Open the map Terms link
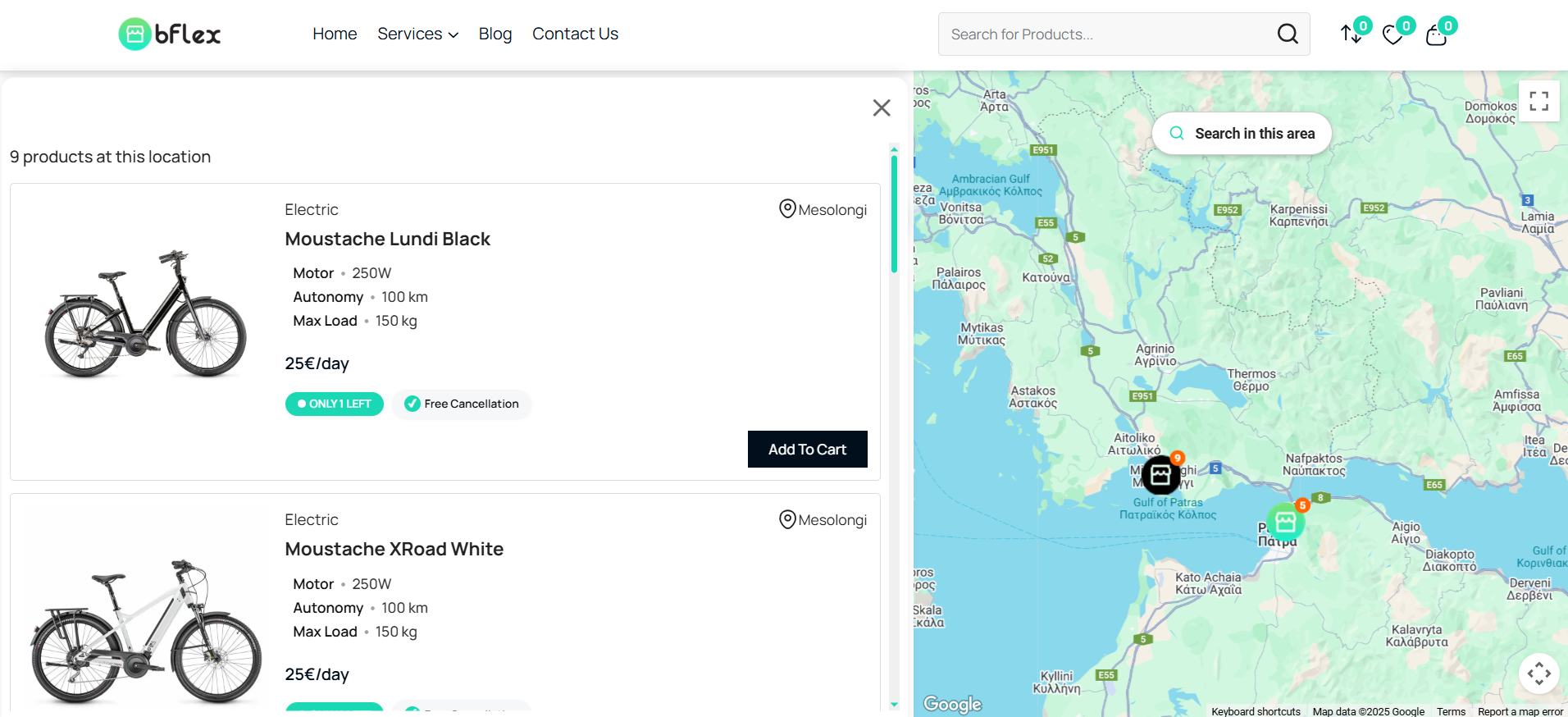 (x=1451, y=711)
